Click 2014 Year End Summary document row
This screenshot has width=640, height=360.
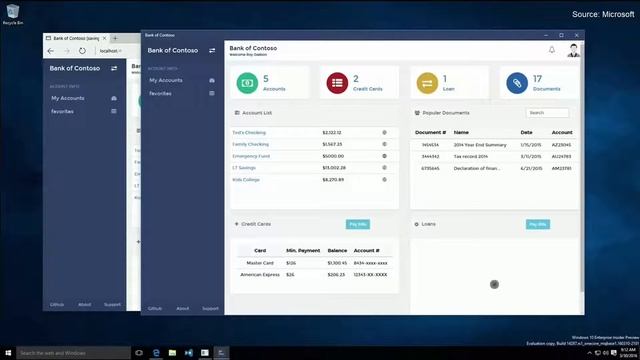(x=495, y=145)
